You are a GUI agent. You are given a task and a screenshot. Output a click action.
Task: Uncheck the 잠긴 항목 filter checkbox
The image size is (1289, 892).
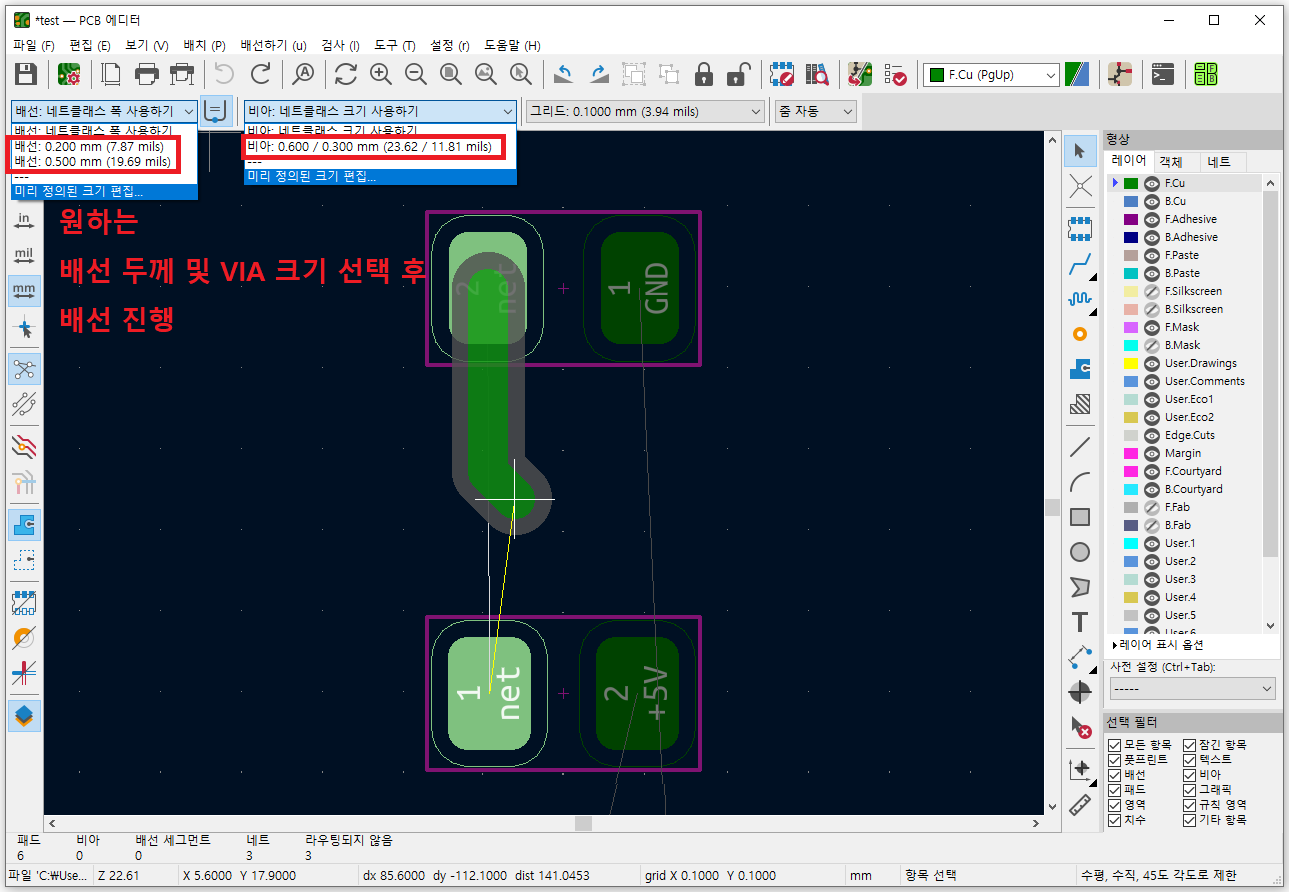pyautogui.click(x=1189, y=745)
